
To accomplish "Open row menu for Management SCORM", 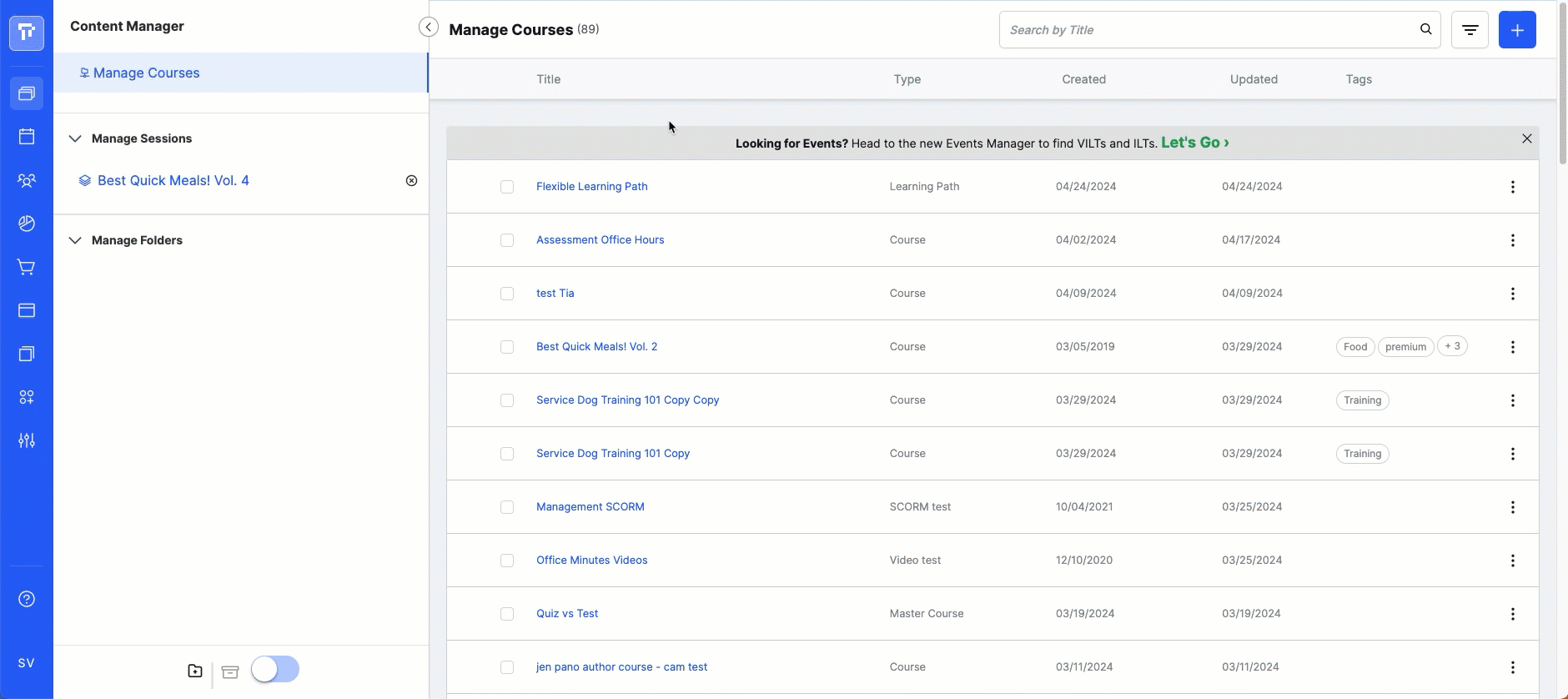I will pyautogui.click(x=1512, y=507).
